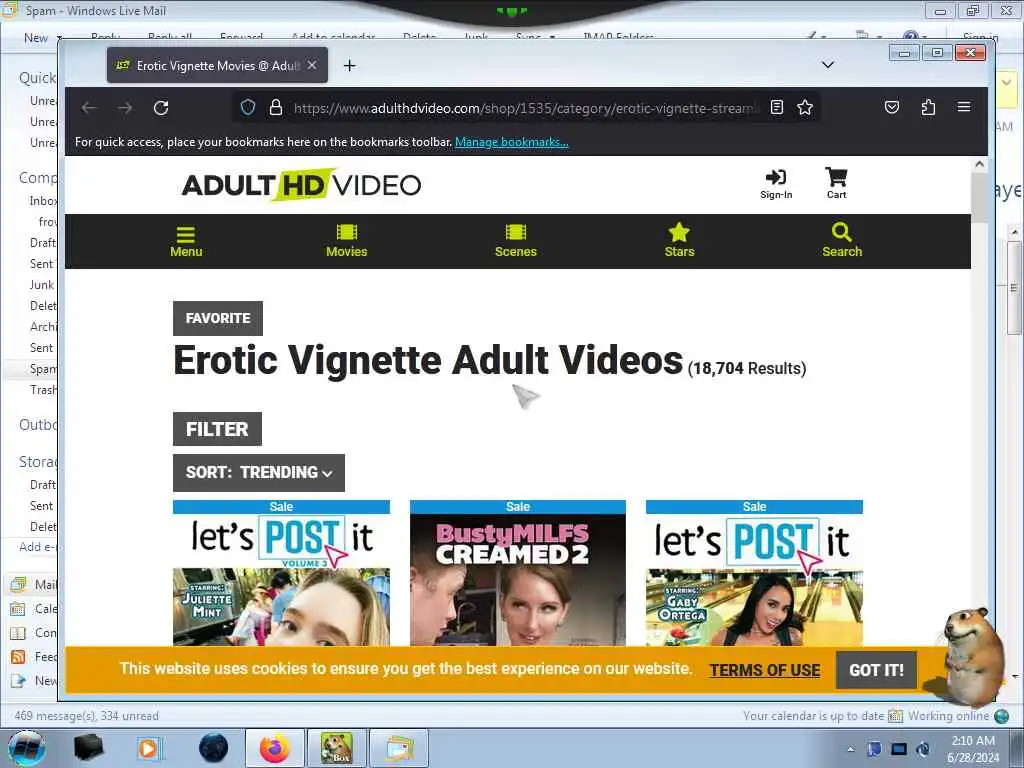Viewport: 1024px width, 768px height.
Task: Open Newsgroups view in Windows Live Mail
Action: coord(34,680)
